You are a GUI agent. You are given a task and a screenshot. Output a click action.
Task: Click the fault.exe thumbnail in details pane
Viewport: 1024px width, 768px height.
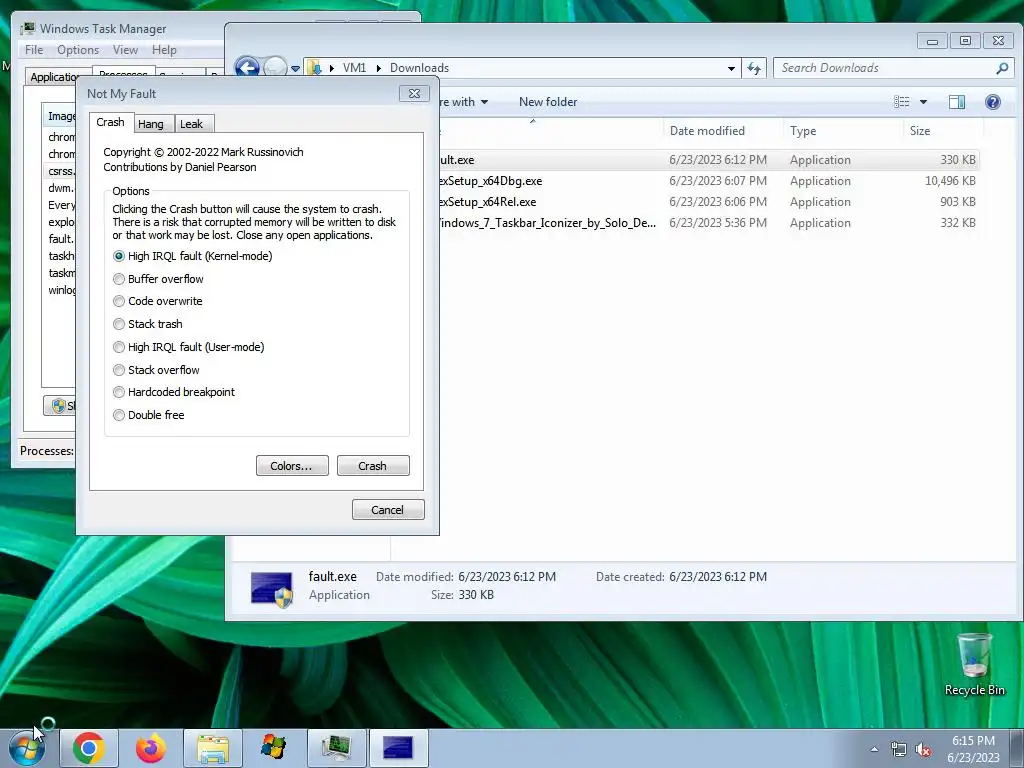coord(272,589)
